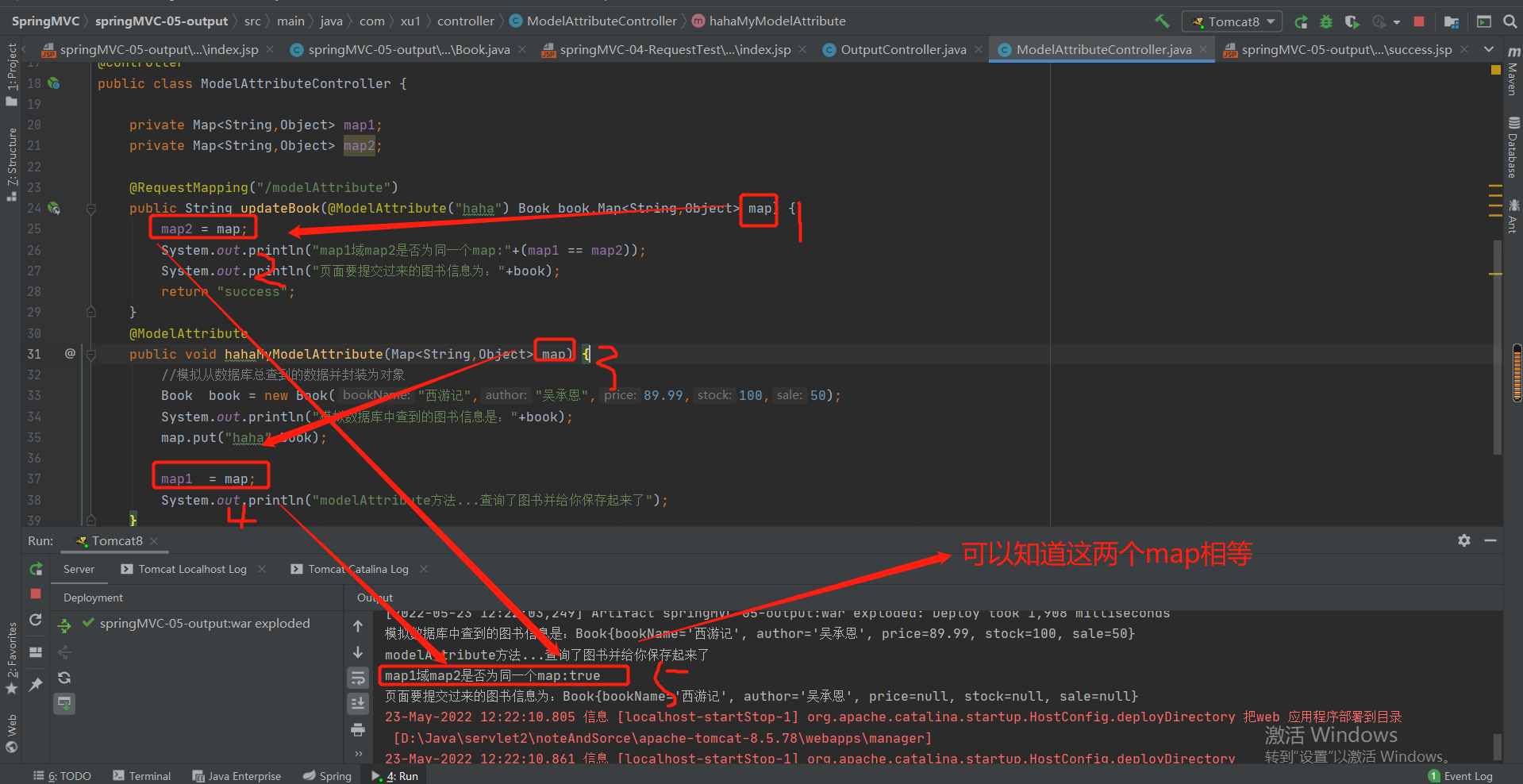Open Project Structure folder icon
Screen dimensions: 1523x784
(x=1452, y=21)
